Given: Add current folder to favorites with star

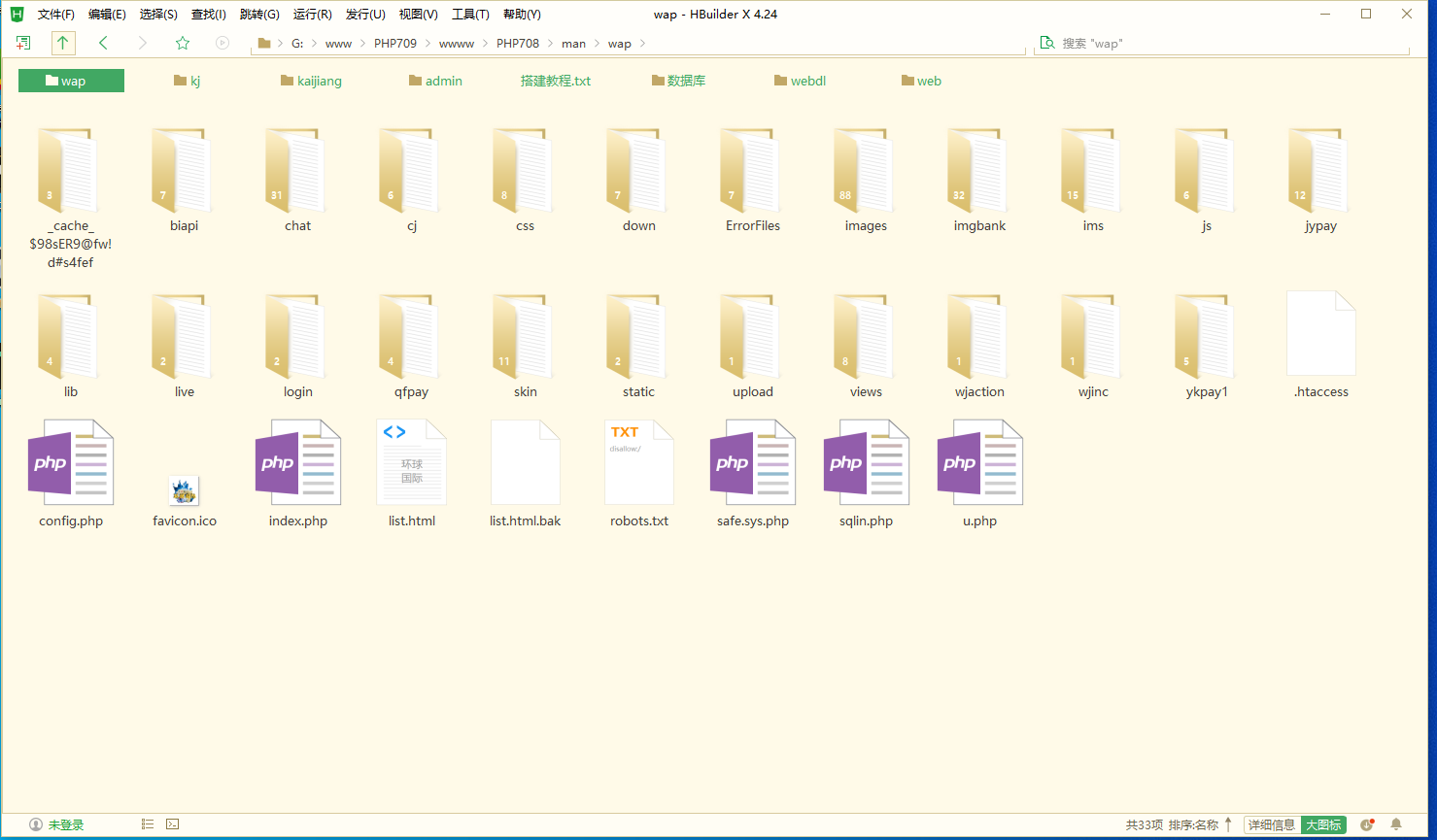Looking at the screenshot, I should tap(183, 43).
